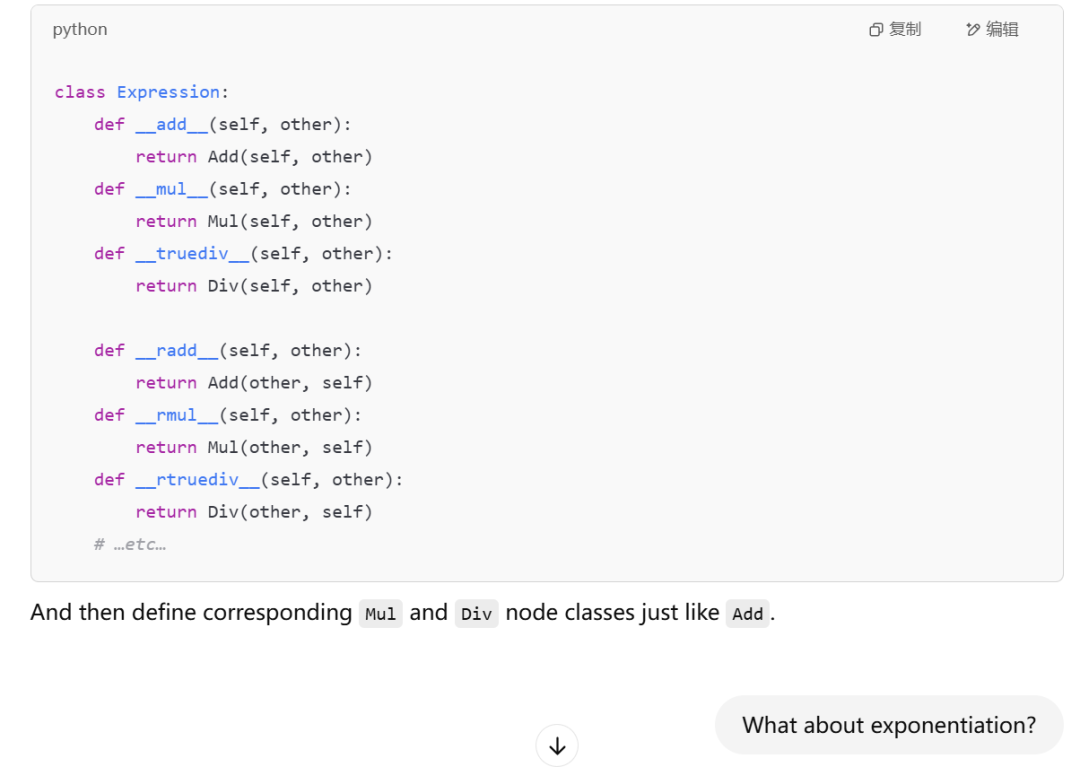Click the Expression class name in the code
Screen dimensions: 1080x767
(168, 92)
